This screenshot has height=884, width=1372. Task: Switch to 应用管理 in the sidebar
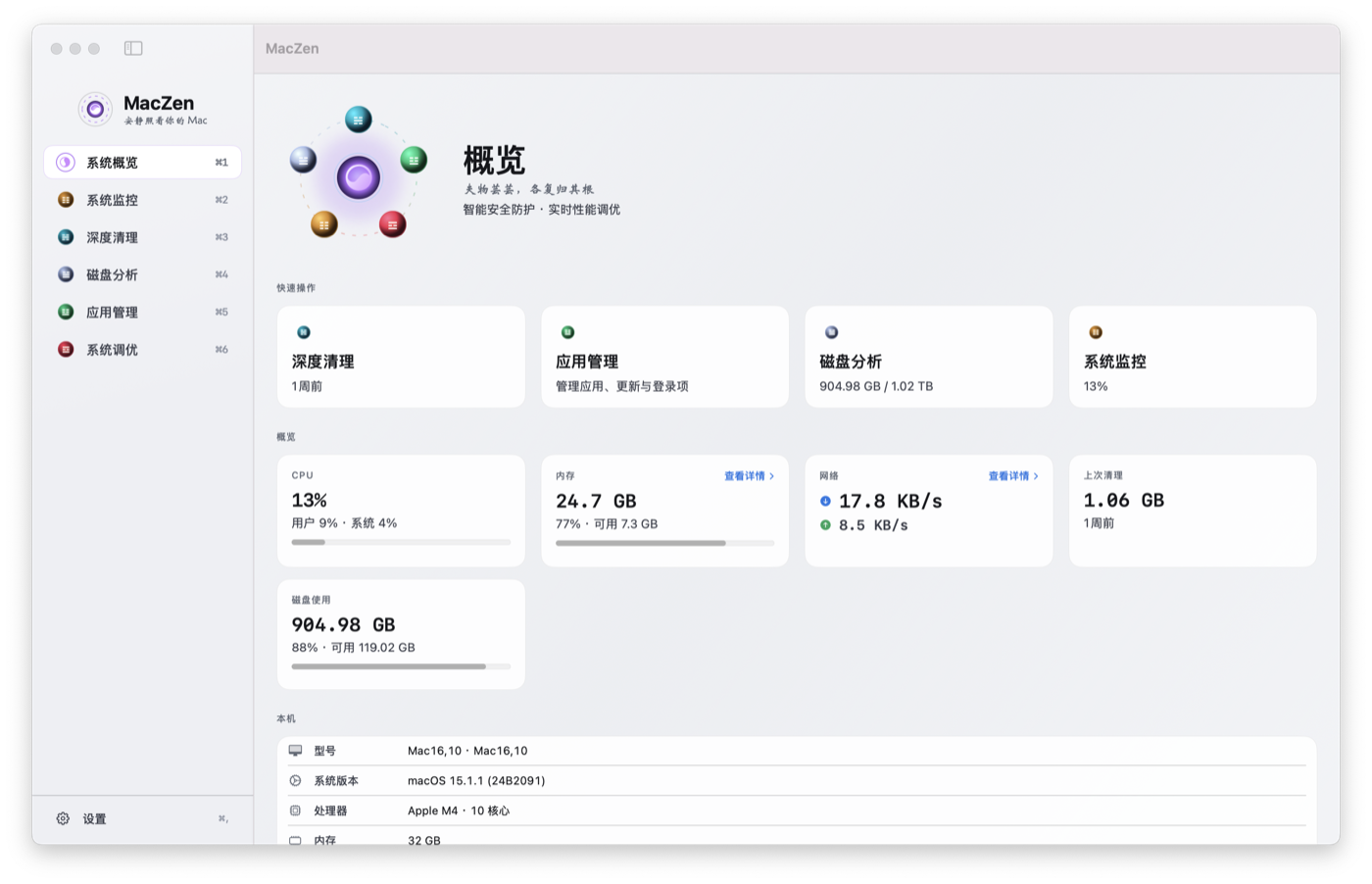[x=142, y=312]
